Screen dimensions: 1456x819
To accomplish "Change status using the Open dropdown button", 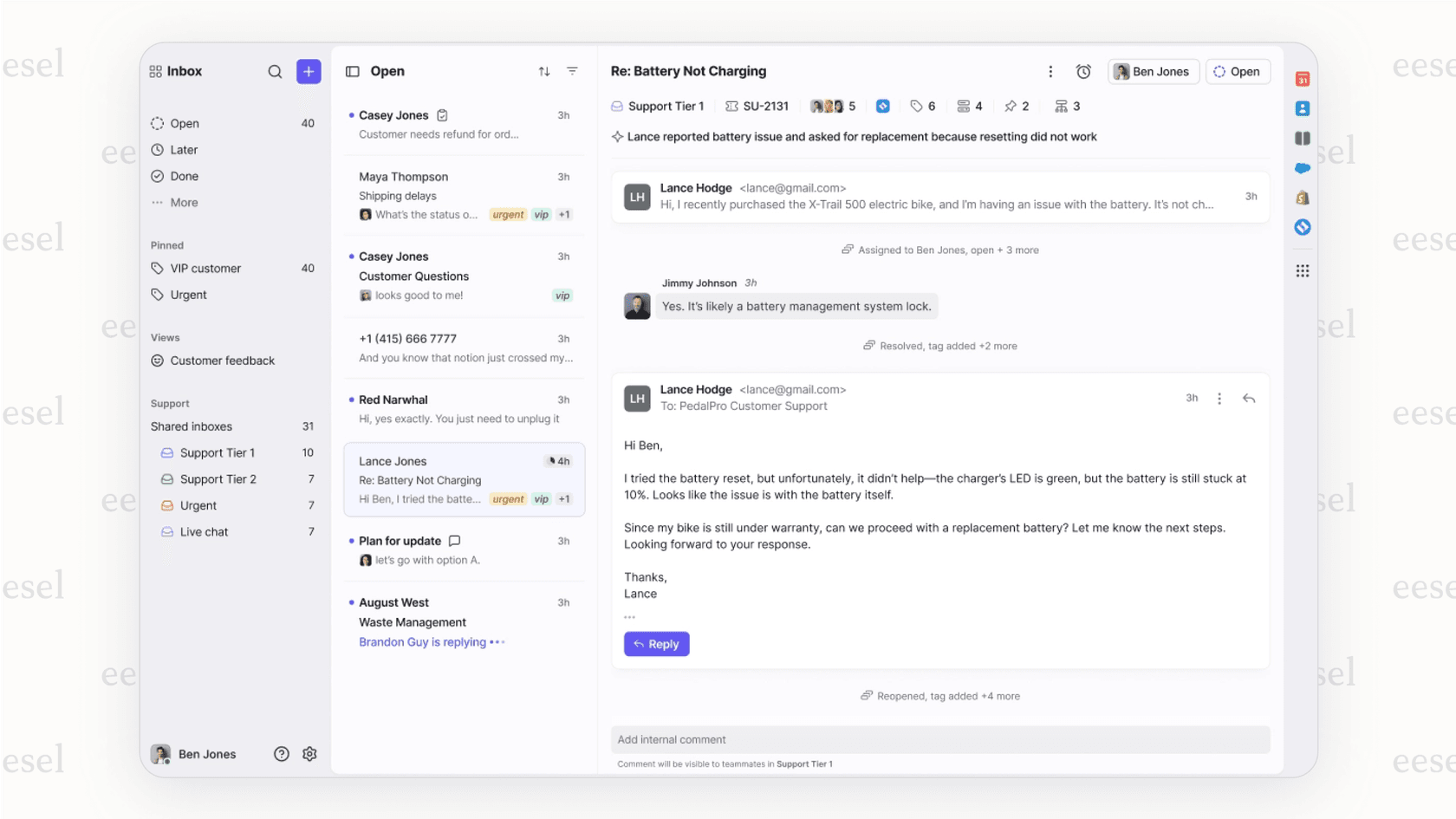I will [1238, 71].
